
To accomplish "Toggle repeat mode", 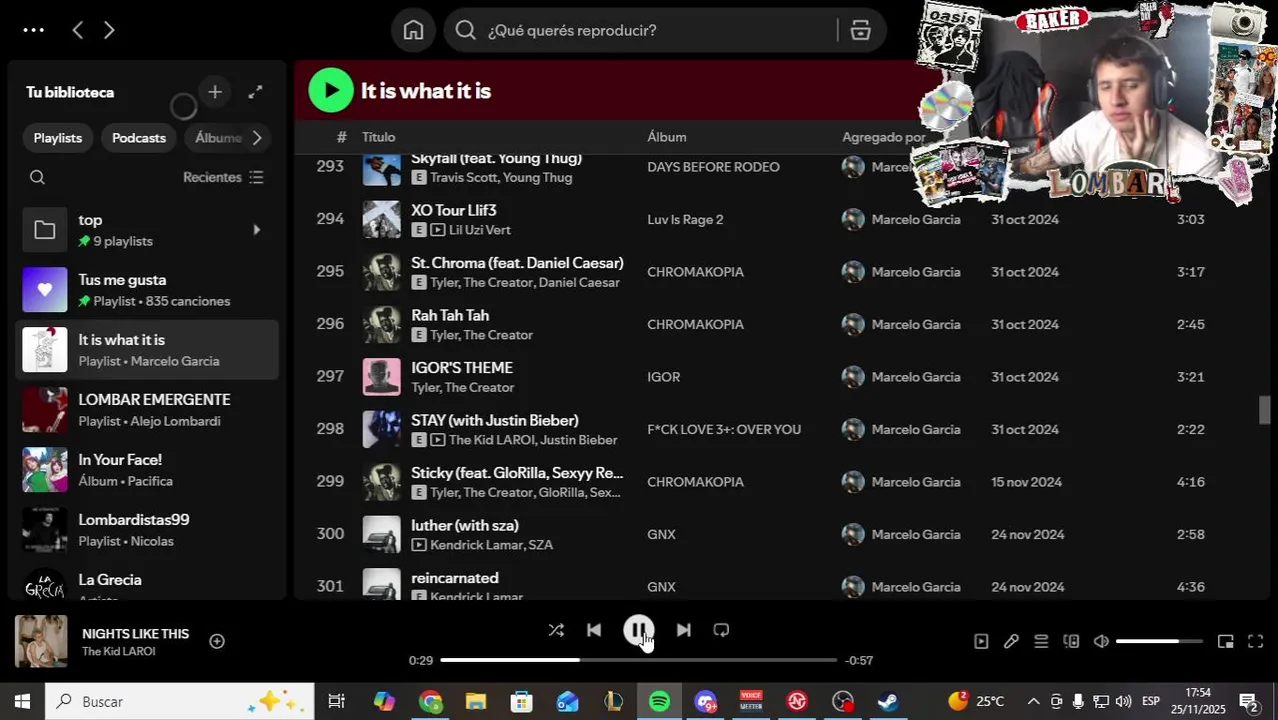I will point(721,630).
